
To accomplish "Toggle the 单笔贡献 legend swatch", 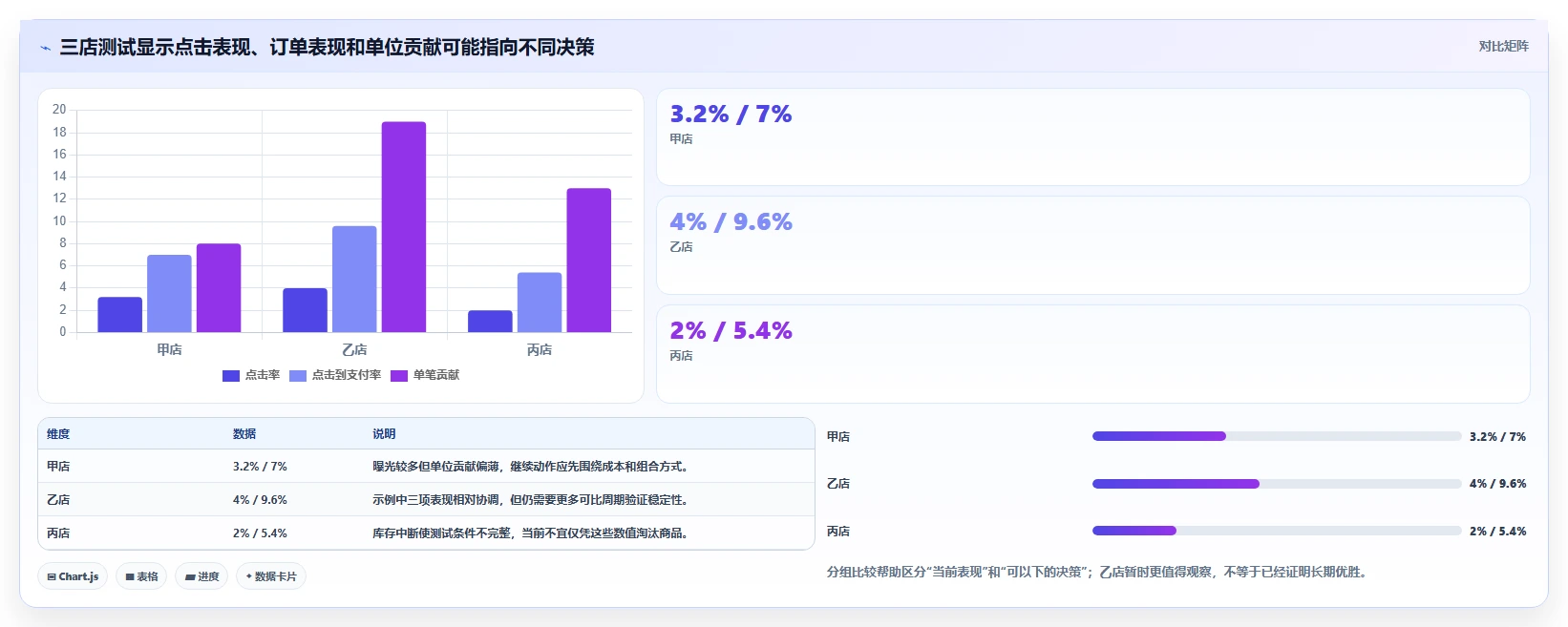I will (399, 375).
